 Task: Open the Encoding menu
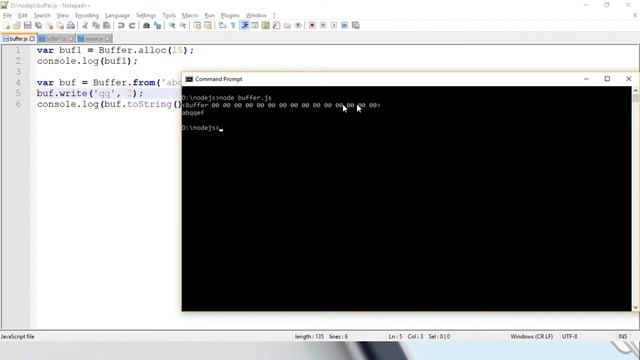[87, 16]
